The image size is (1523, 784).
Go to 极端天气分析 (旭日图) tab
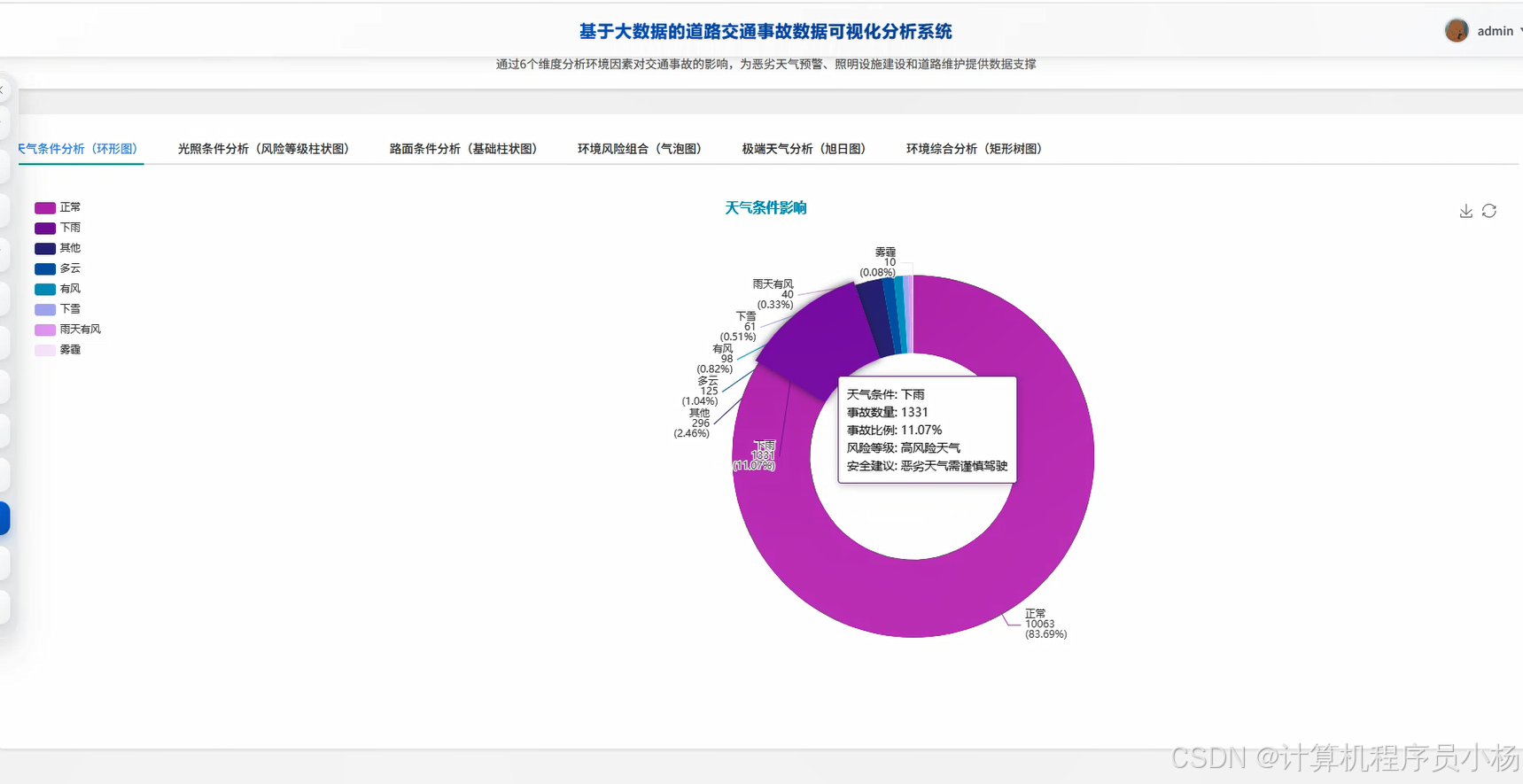coord(804,149)
